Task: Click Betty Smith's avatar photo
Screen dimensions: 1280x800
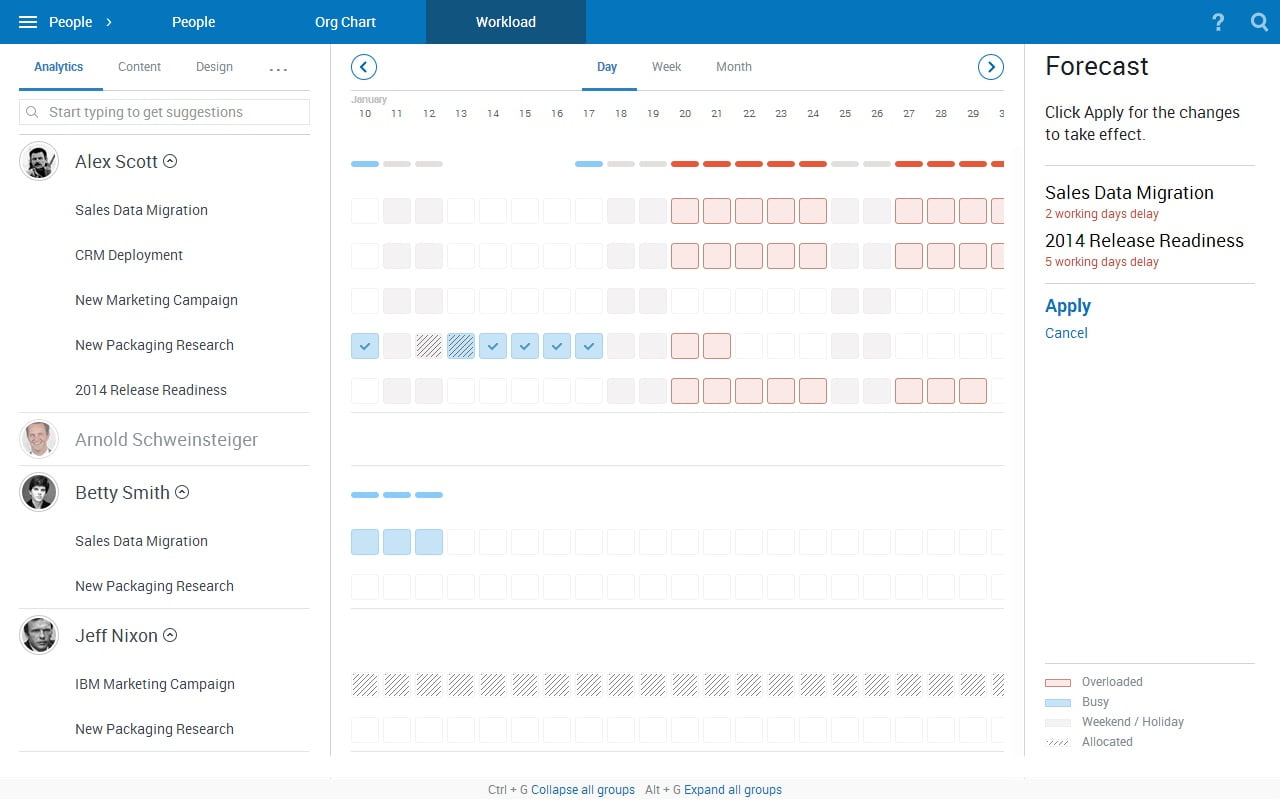Action: tap(39, 492)
